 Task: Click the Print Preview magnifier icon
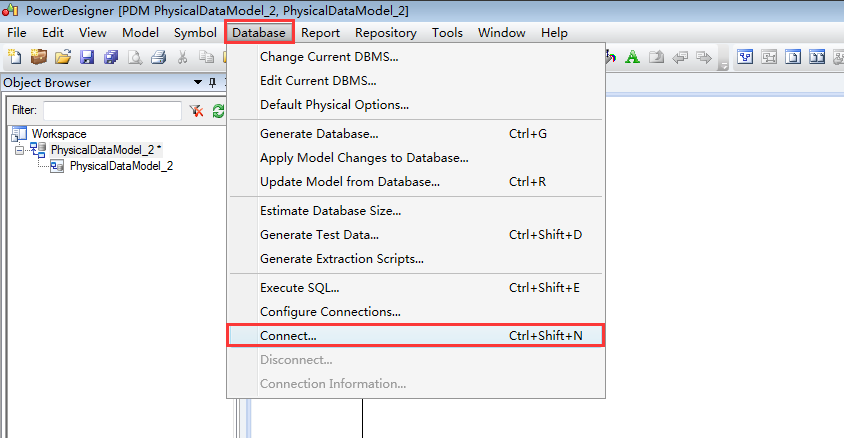135,57
